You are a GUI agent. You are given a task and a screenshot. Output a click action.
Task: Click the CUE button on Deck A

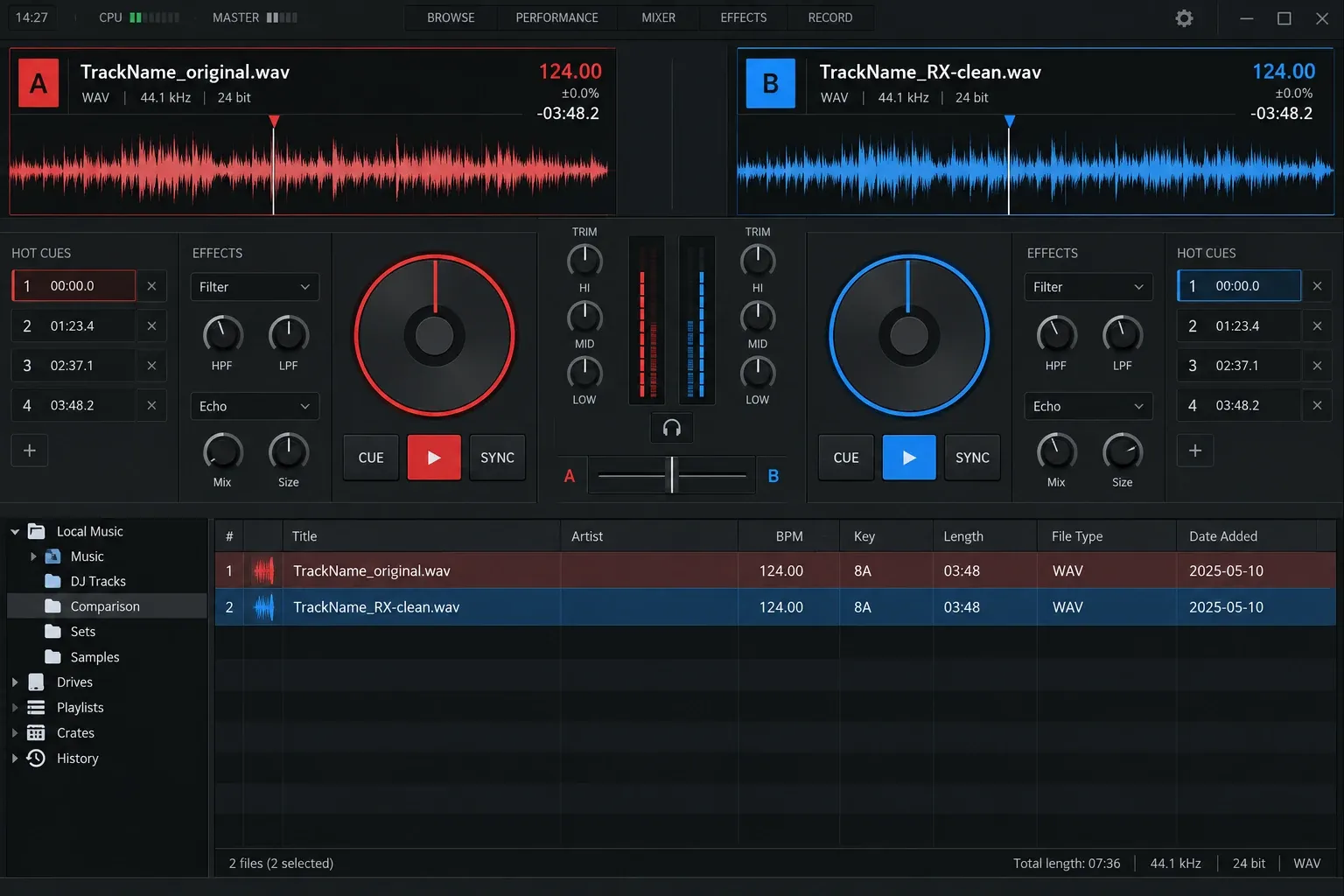point(371,458)
